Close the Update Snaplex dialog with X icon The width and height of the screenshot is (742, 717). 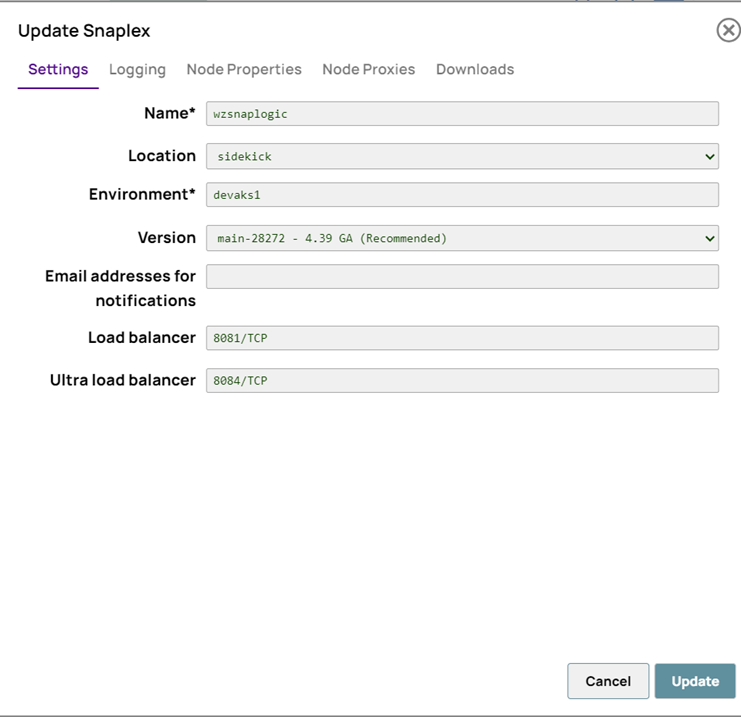pos(729,31)
